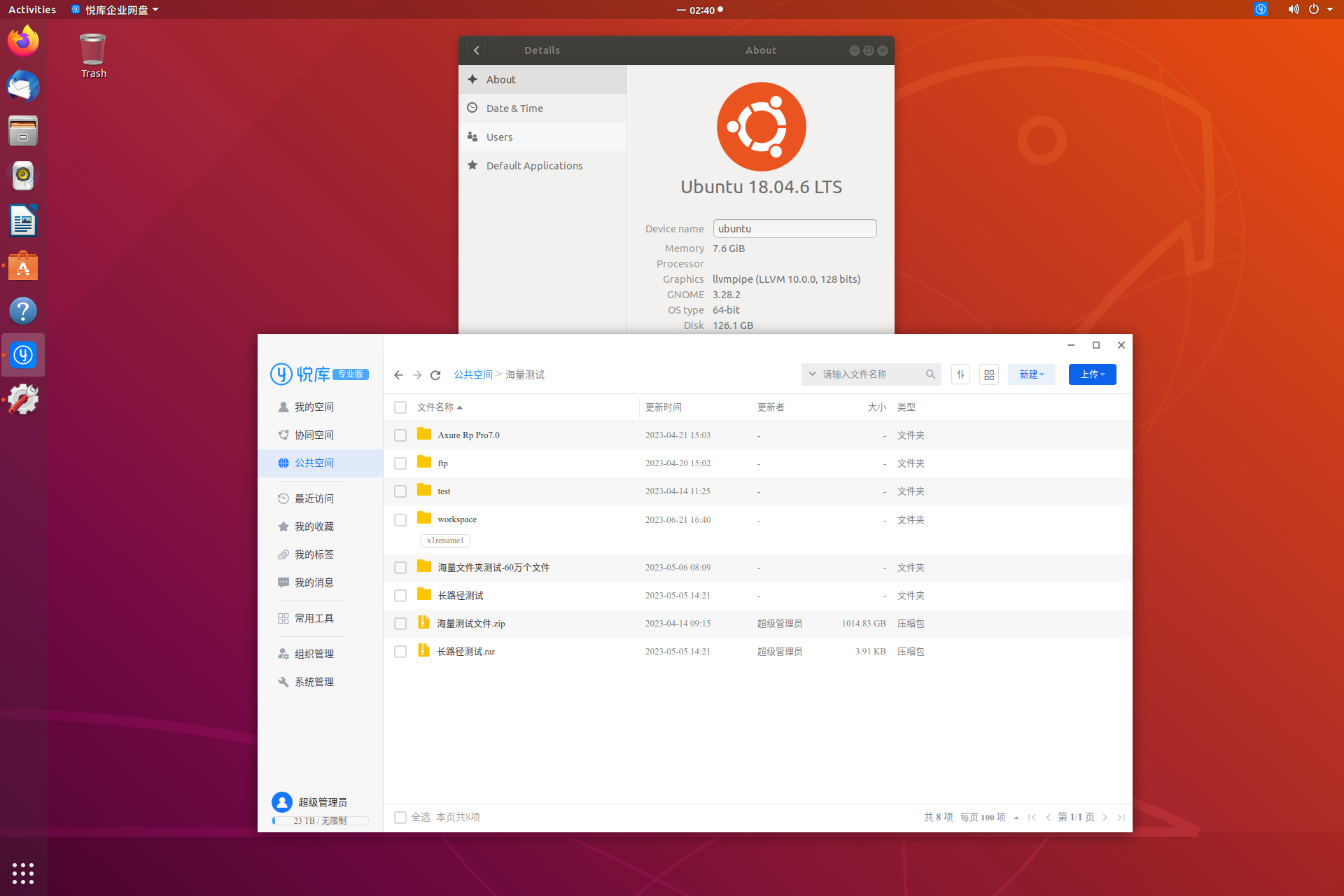Expand the 新建 dropdown button
Image resolution: width=1344 pixels, height=896 pixels.
[x=1031, y=375]
